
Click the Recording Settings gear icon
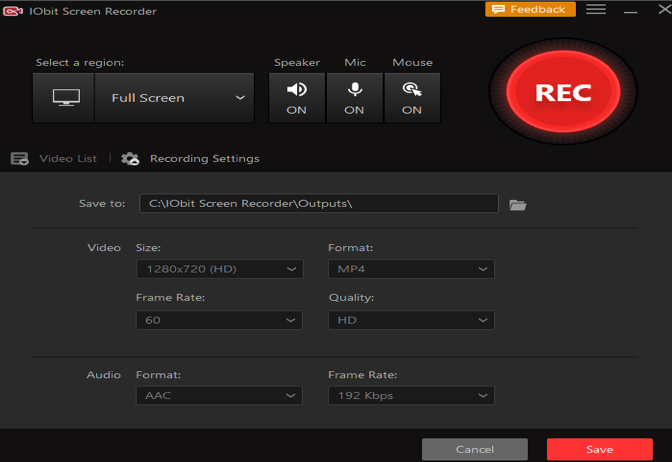click(x=130, y=159)
